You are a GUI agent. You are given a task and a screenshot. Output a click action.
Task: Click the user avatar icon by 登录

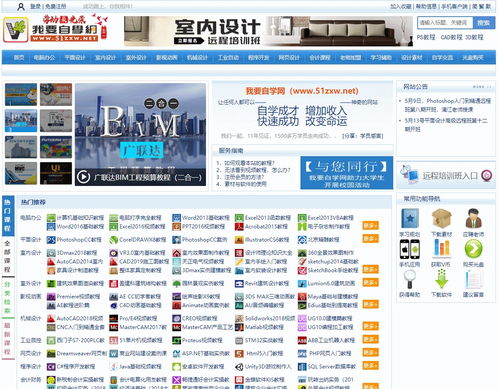[21, 6]
